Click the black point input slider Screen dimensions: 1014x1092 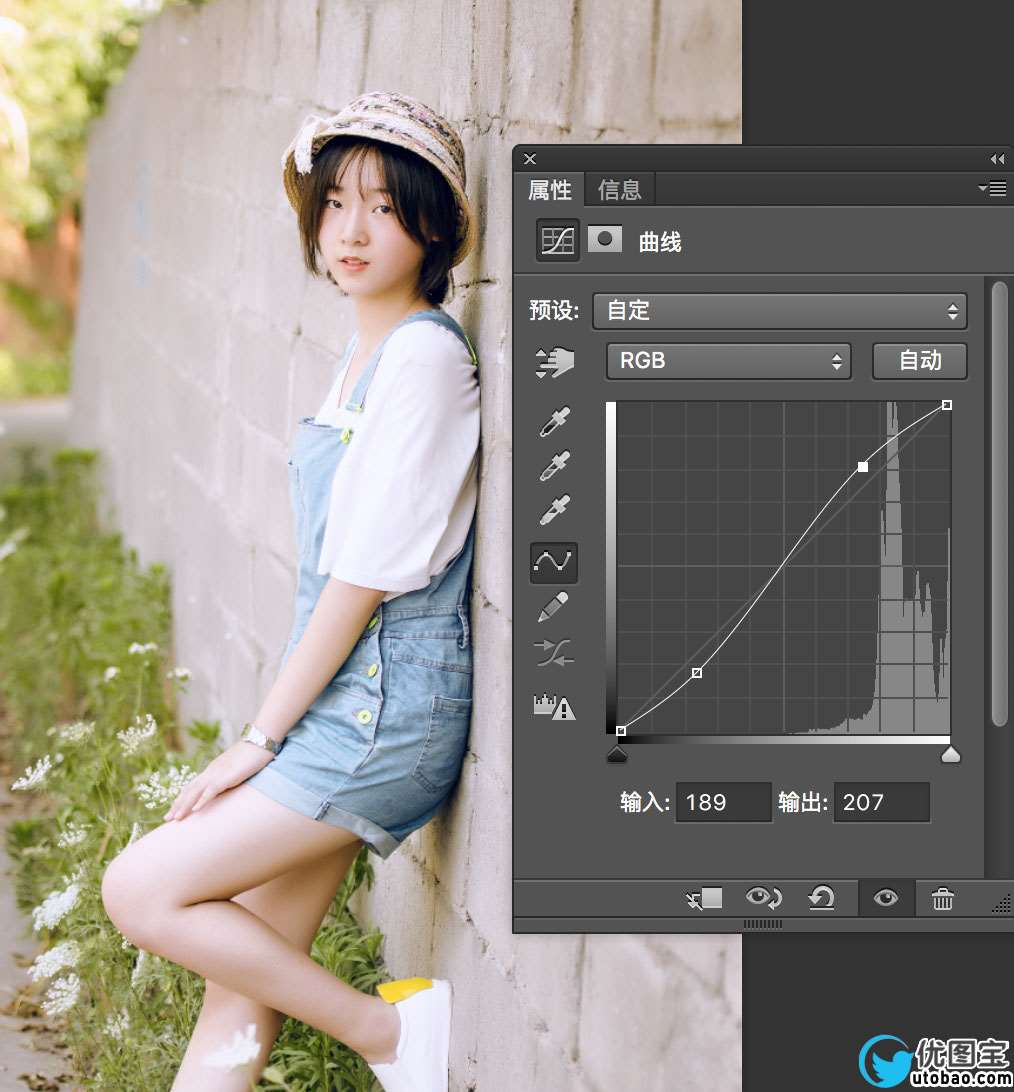click(x=617, y=755)
